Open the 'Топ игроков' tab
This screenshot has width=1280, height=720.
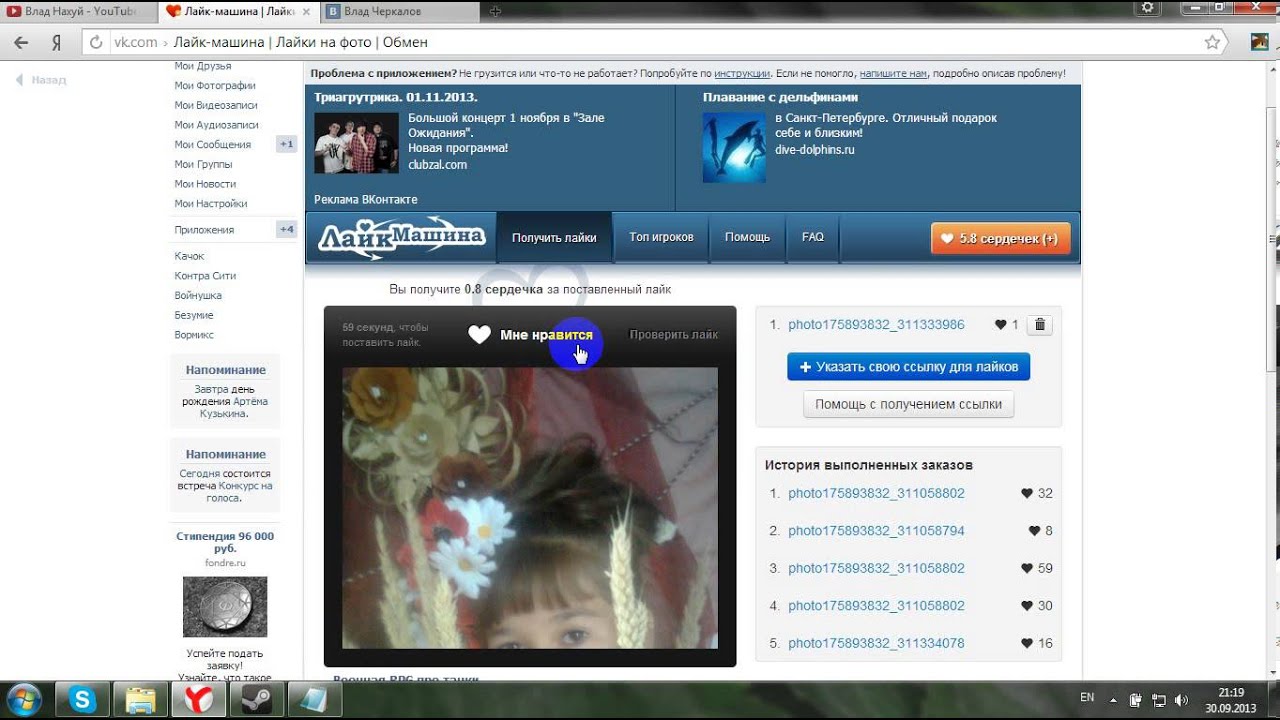point(661,237)
